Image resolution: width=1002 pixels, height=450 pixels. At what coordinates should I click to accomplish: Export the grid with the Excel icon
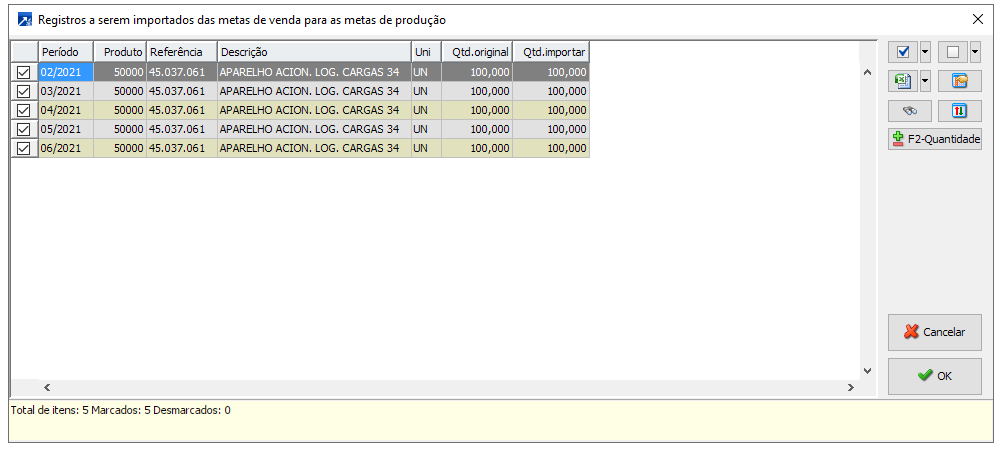click(x=903, y=81)
